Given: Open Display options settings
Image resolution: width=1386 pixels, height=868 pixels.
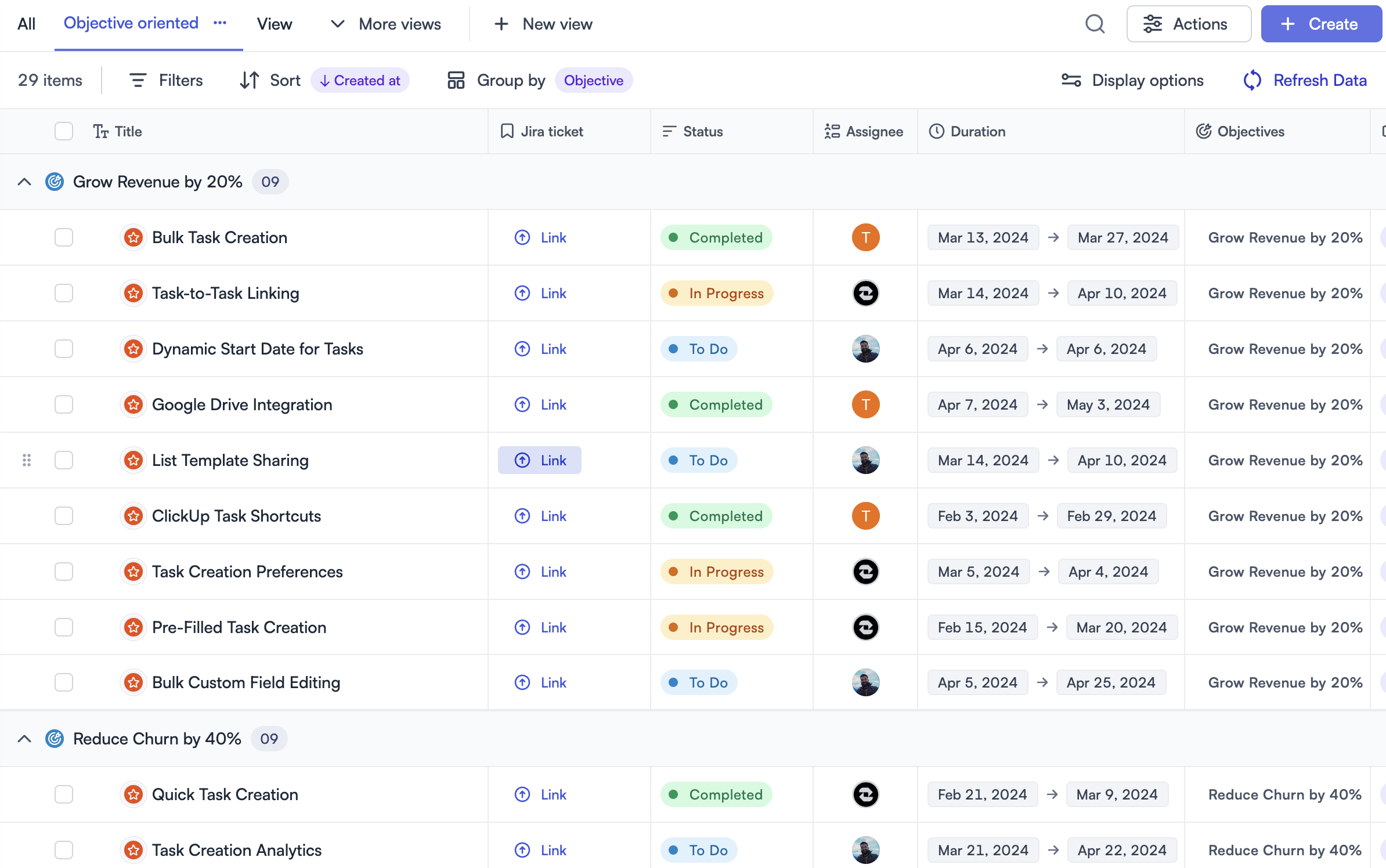Looking at the screenshot, I should point(1132,80).
